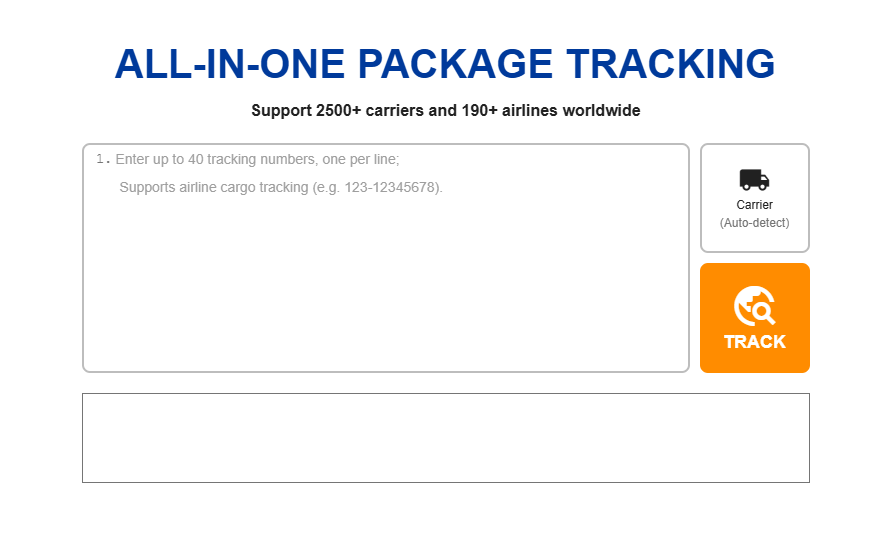Click the white TRACK text label

tap(755, 342)
